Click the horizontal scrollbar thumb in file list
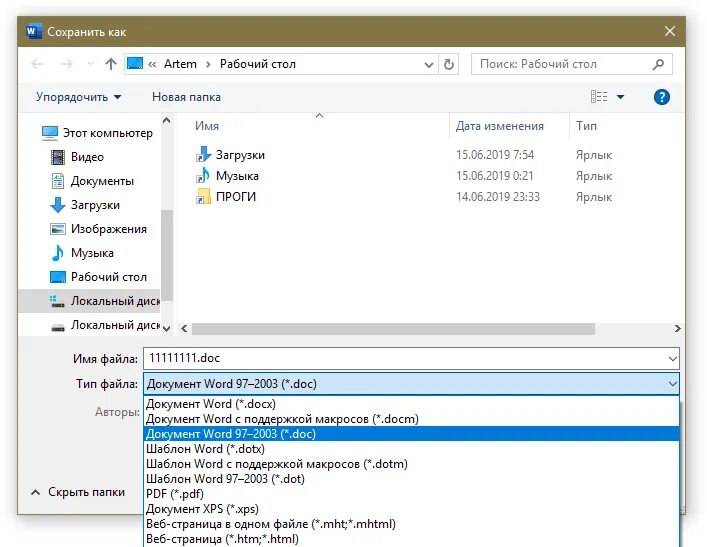 393,329
